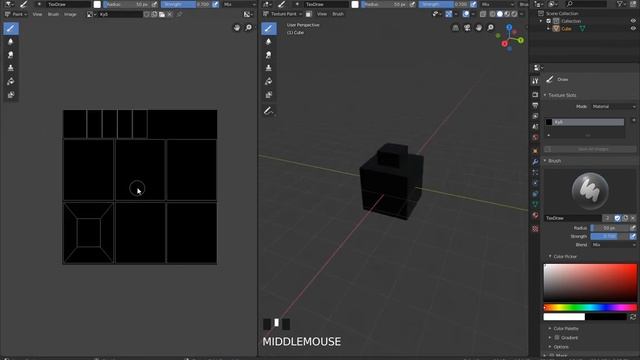Open the Tool tab in the properties editor
The image size is (640, 360).
pyautogui.click(x=535, y=81)
